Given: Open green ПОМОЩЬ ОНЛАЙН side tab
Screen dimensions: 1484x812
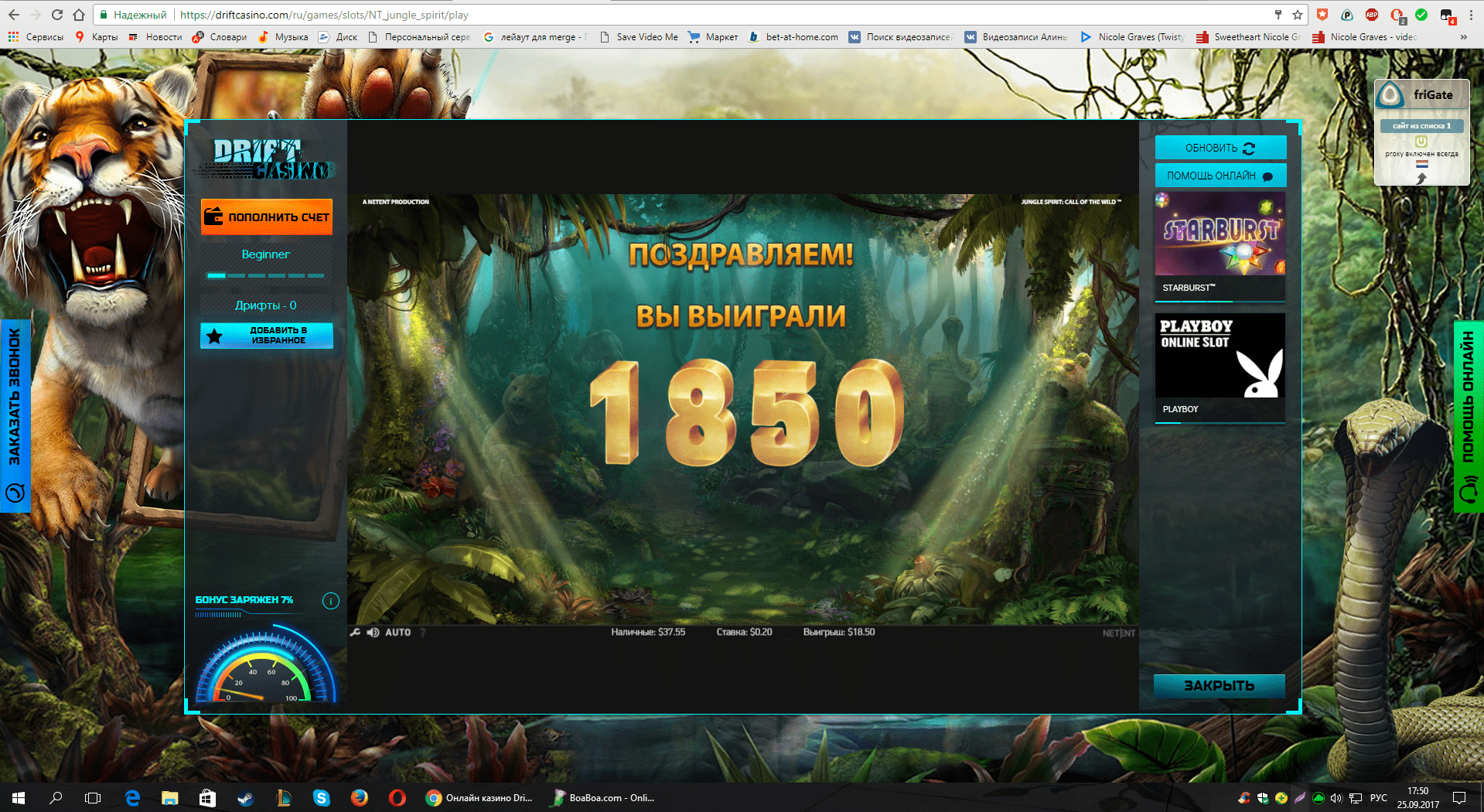Looking at the screenshot, I should [1469, 416].
